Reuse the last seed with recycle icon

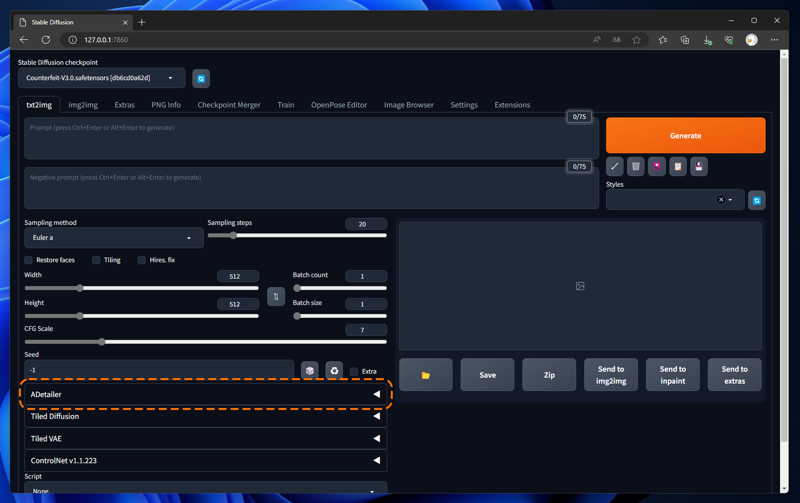(334, 371)
